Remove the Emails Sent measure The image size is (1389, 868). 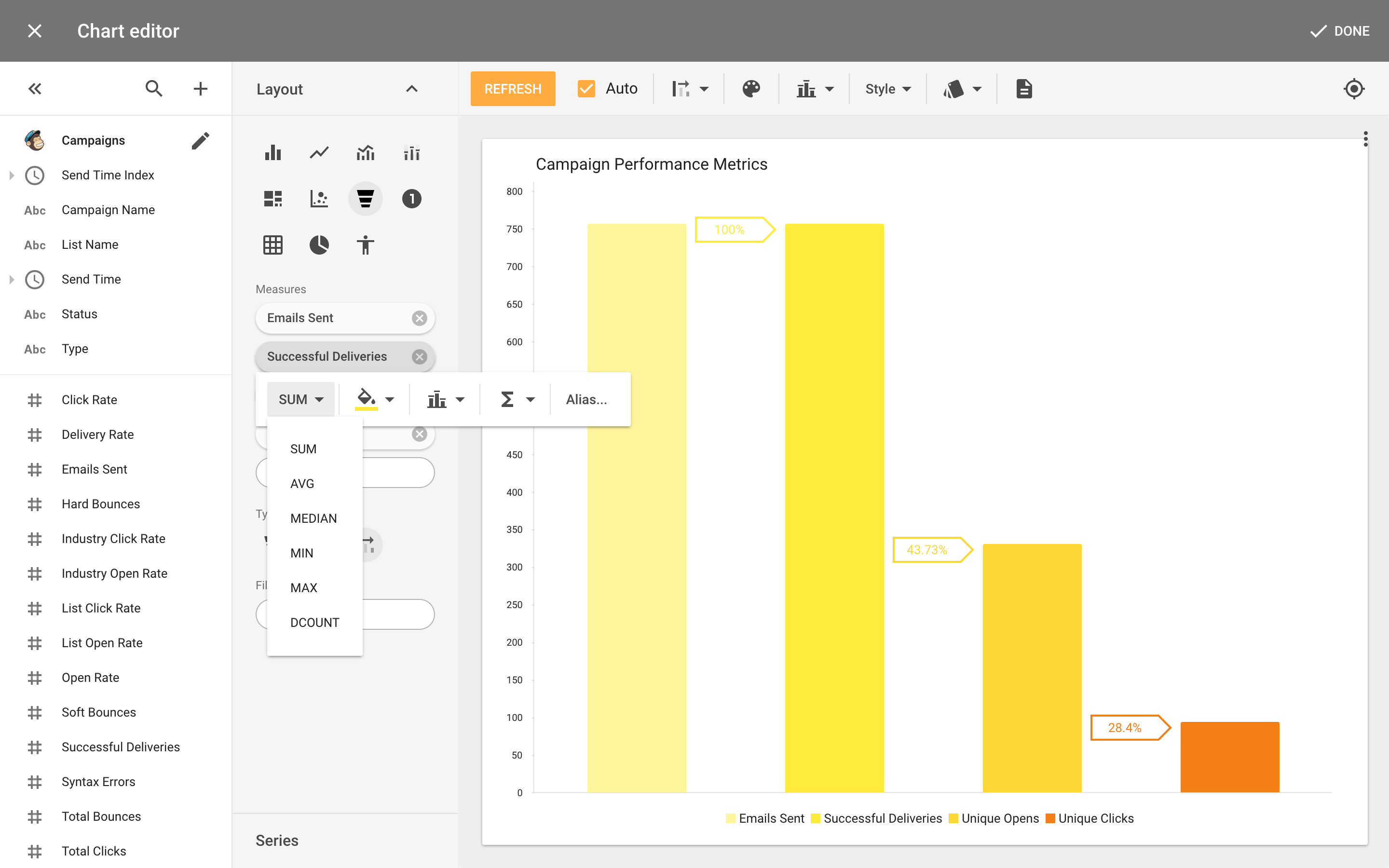click(420, 318)
